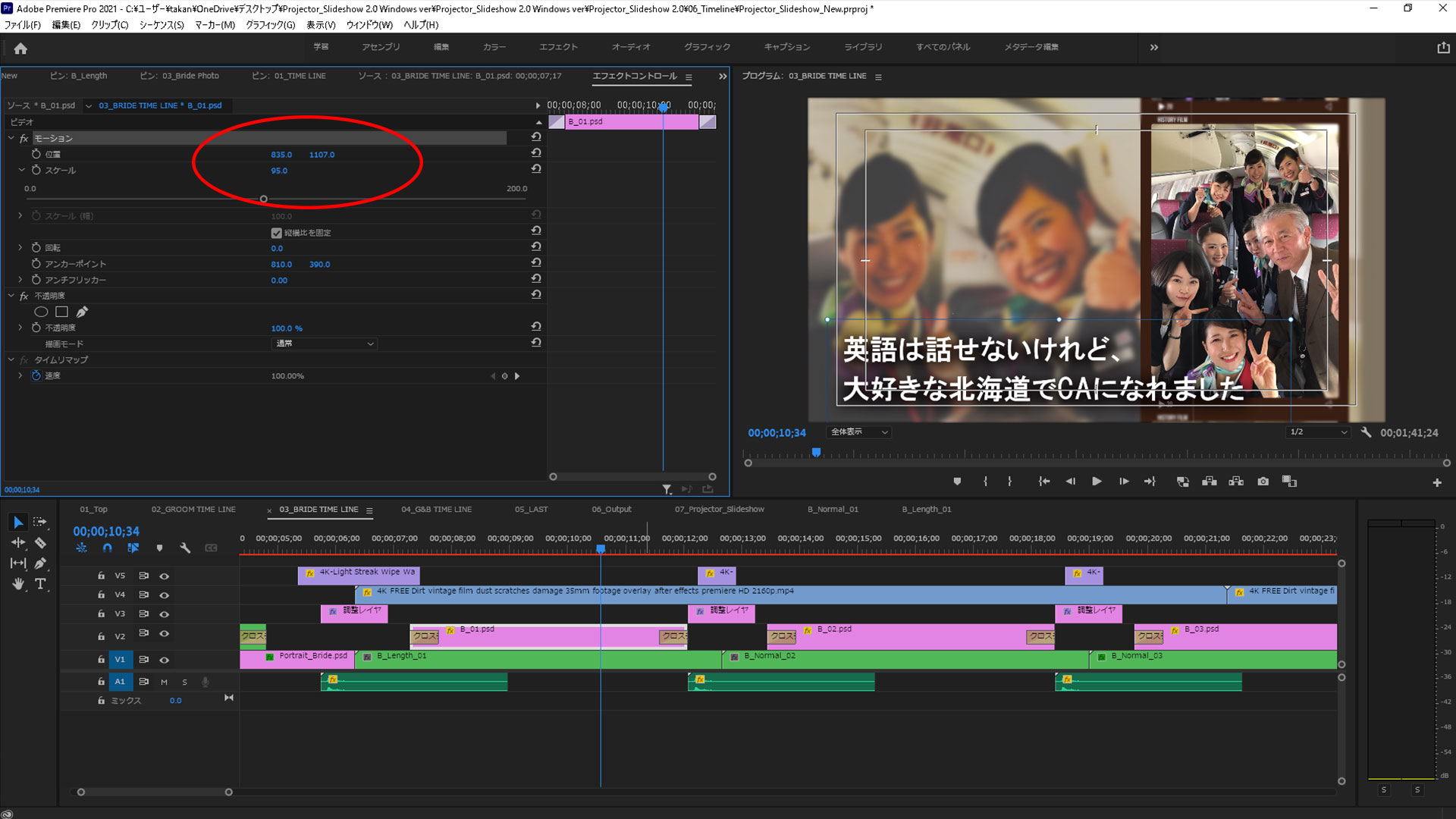Step back one frame
Screen dimensions: 1456x819
click(x=1071, y=482)
